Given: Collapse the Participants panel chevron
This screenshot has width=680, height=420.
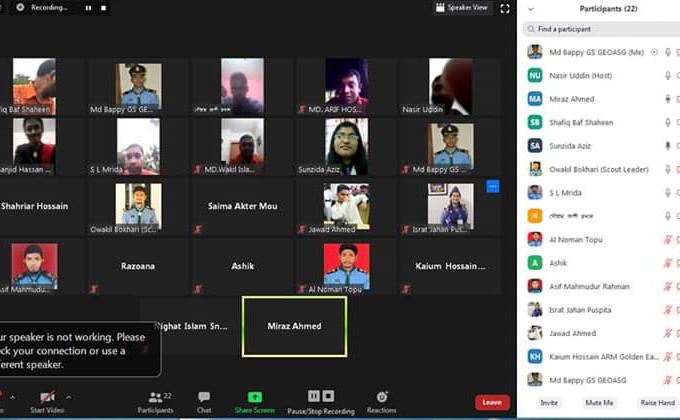Looking at the screenshot, I should click(530, 8).
